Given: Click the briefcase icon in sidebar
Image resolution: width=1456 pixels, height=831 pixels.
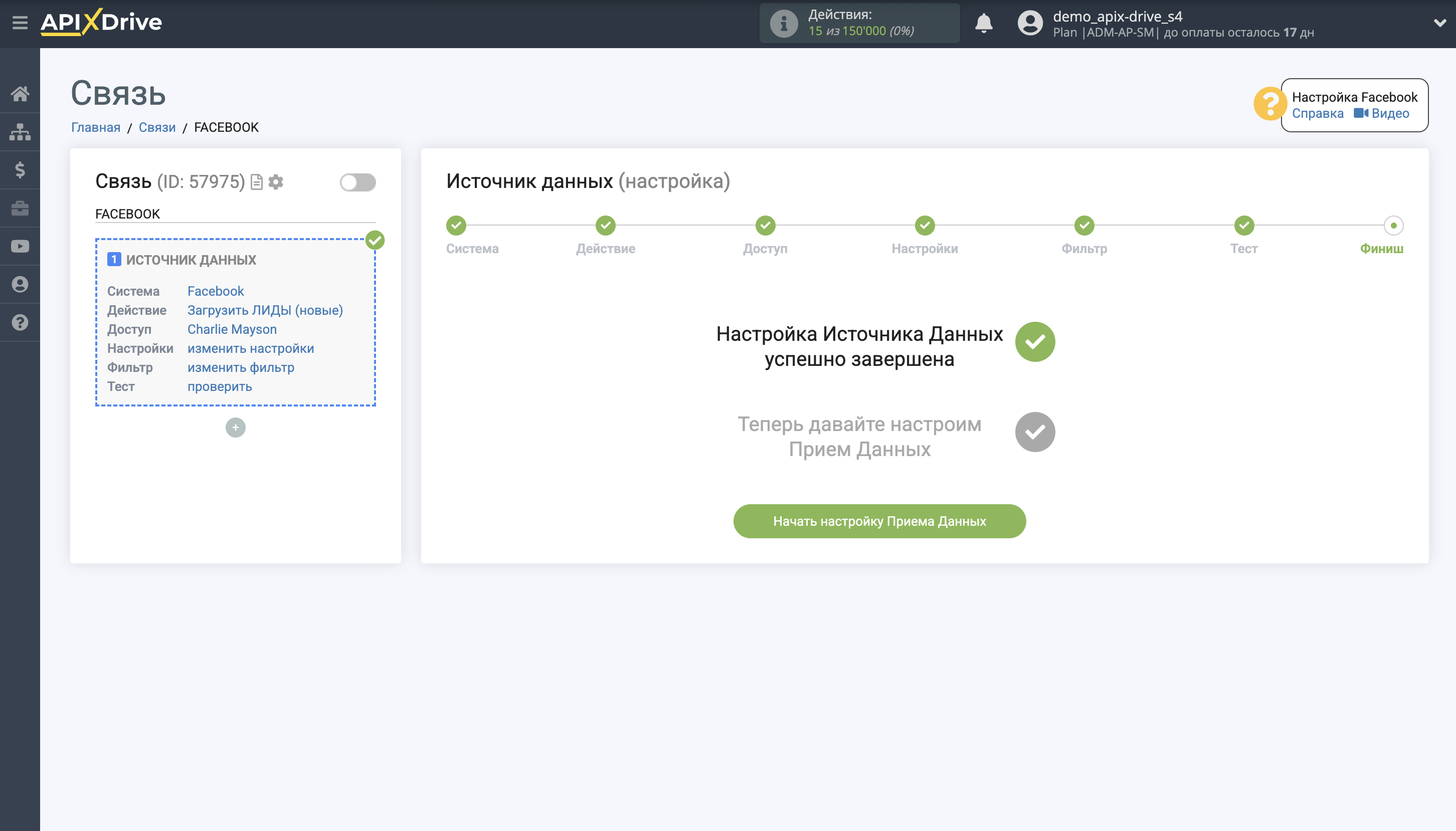Looking at the screenshot, I should coord(21,207).
